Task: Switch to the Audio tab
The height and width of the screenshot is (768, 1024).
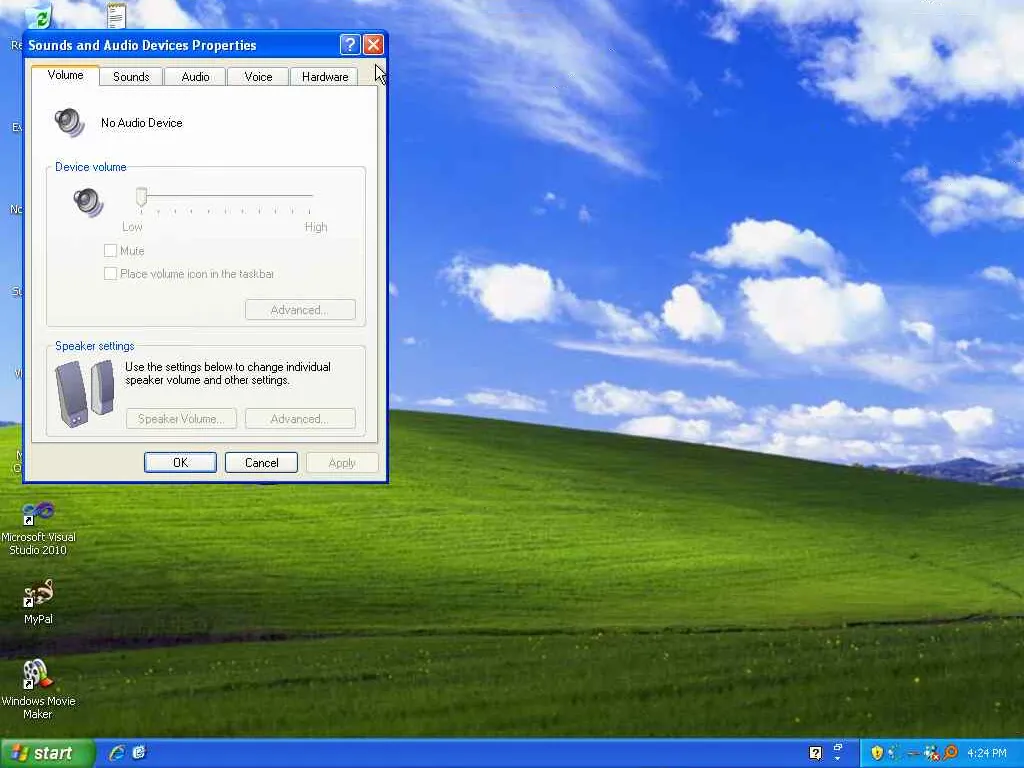Action: point(195,76)
